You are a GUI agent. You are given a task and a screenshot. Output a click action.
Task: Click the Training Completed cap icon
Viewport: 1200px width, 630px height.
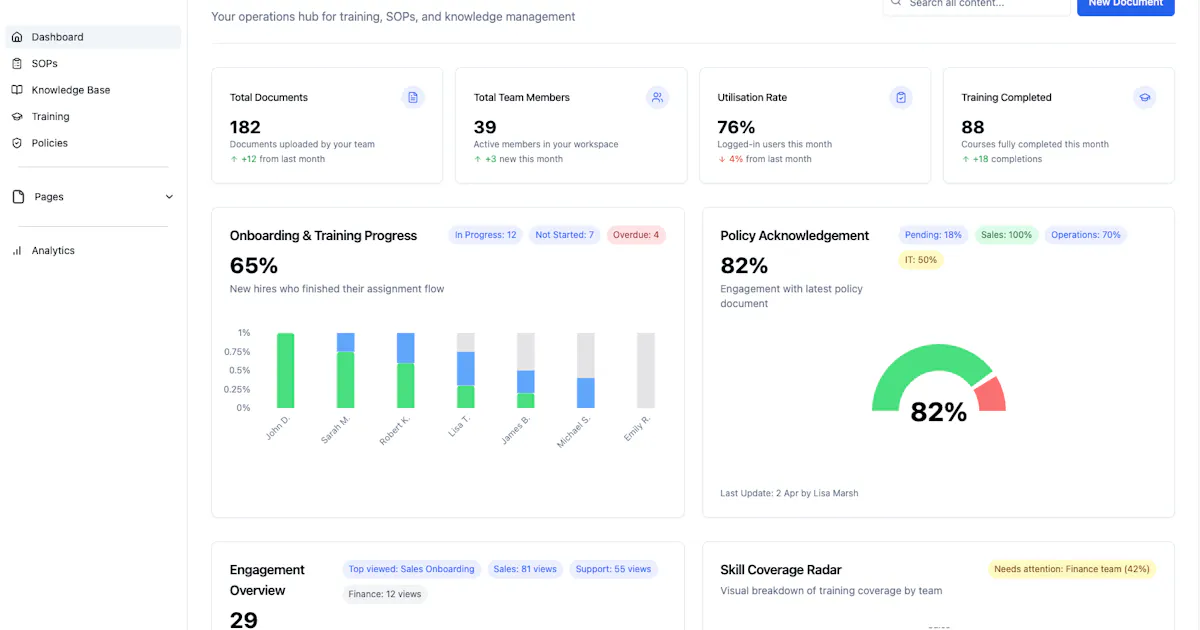(1145, 97)
